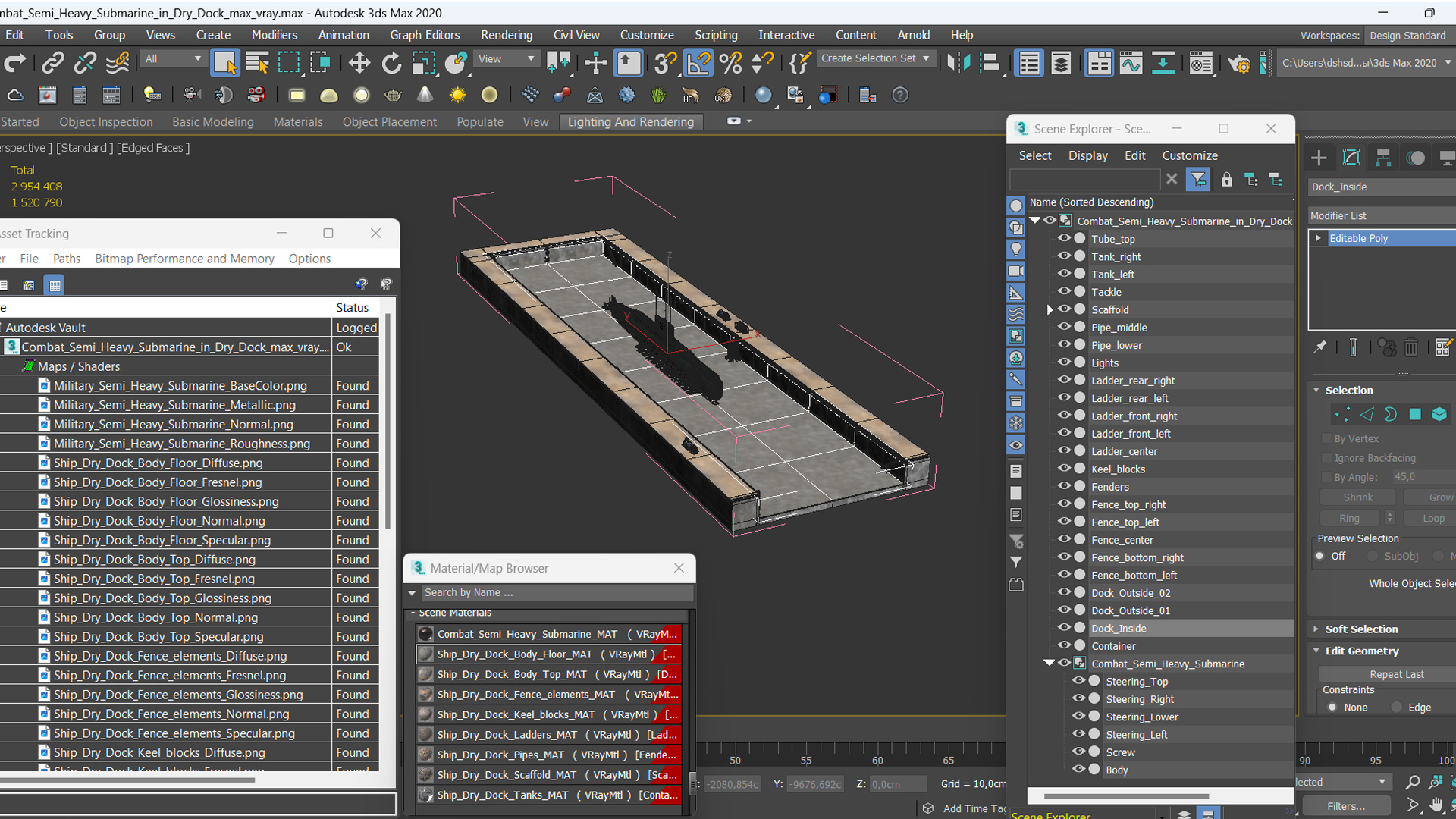Select Element sub-object level cube icon
The height and width of the screenshot is (819, 1456).
pos(1439,414)
